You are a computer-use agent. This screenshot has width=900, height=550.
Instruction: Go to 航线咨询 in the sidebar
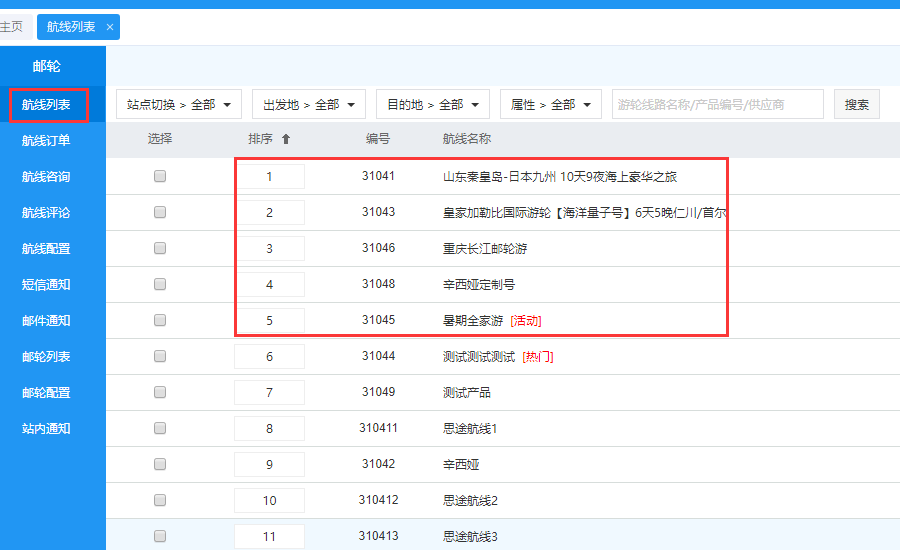[46, 177]
